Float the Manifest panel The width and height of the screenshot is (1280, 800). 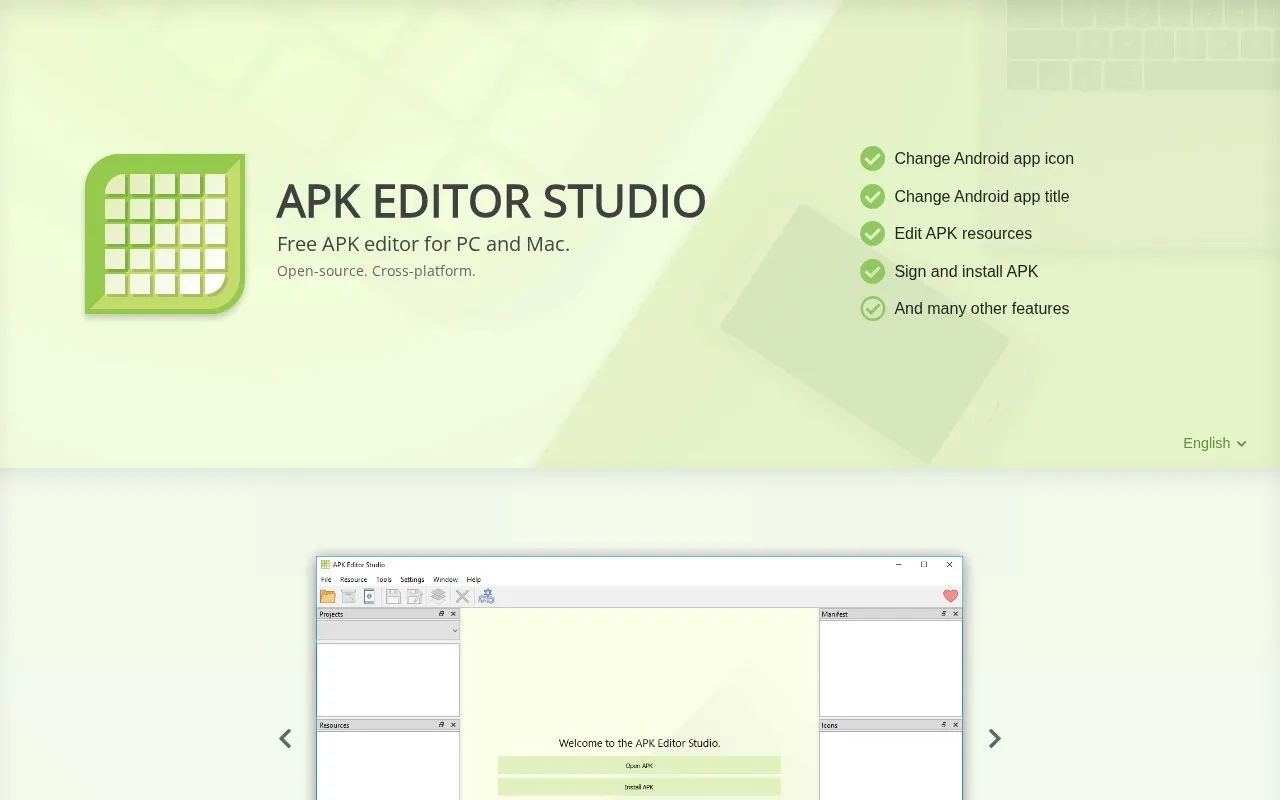pos(944,614)
